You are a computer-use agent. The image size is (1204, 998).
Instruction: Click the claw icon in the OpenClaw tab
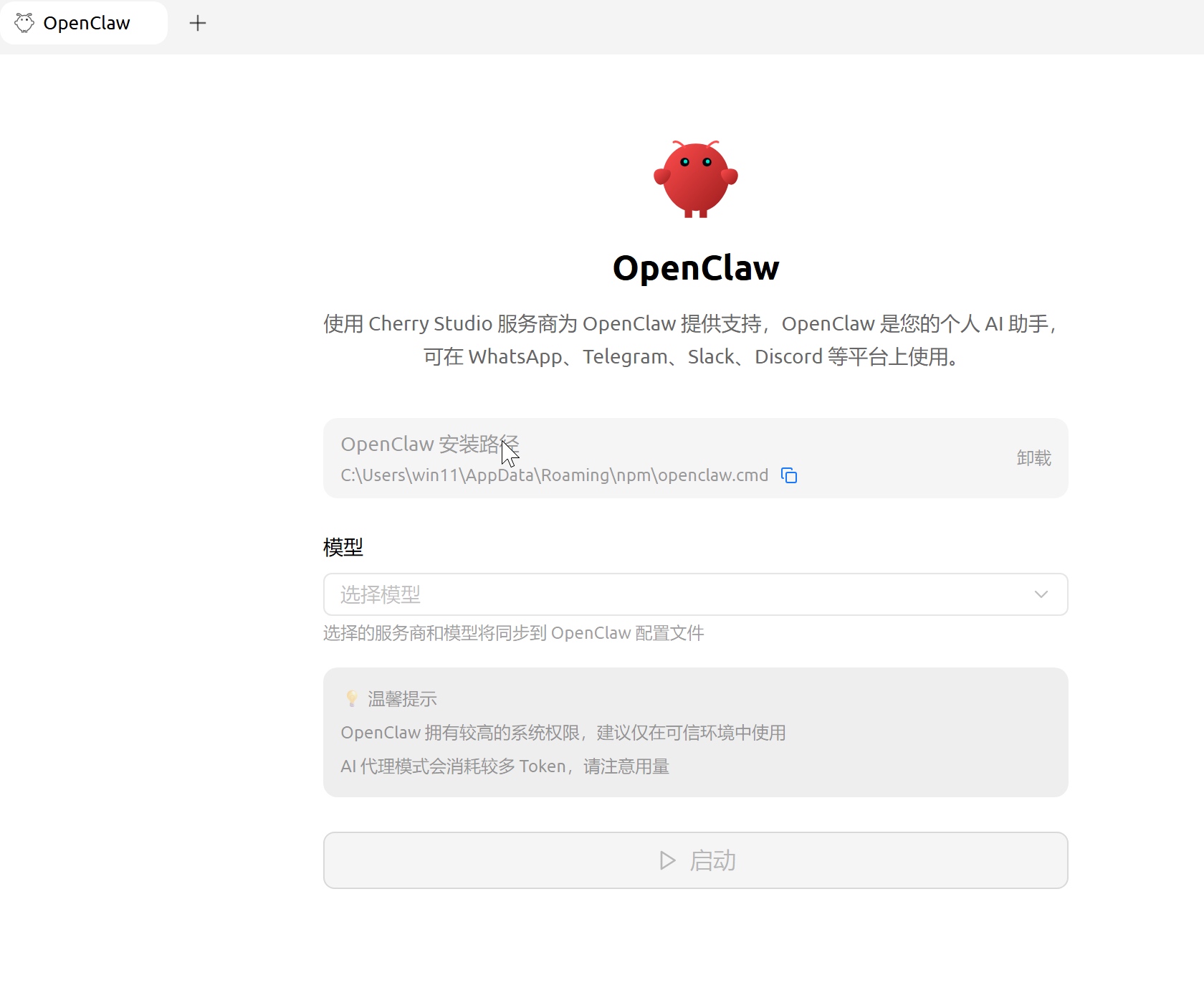[24, 23]
